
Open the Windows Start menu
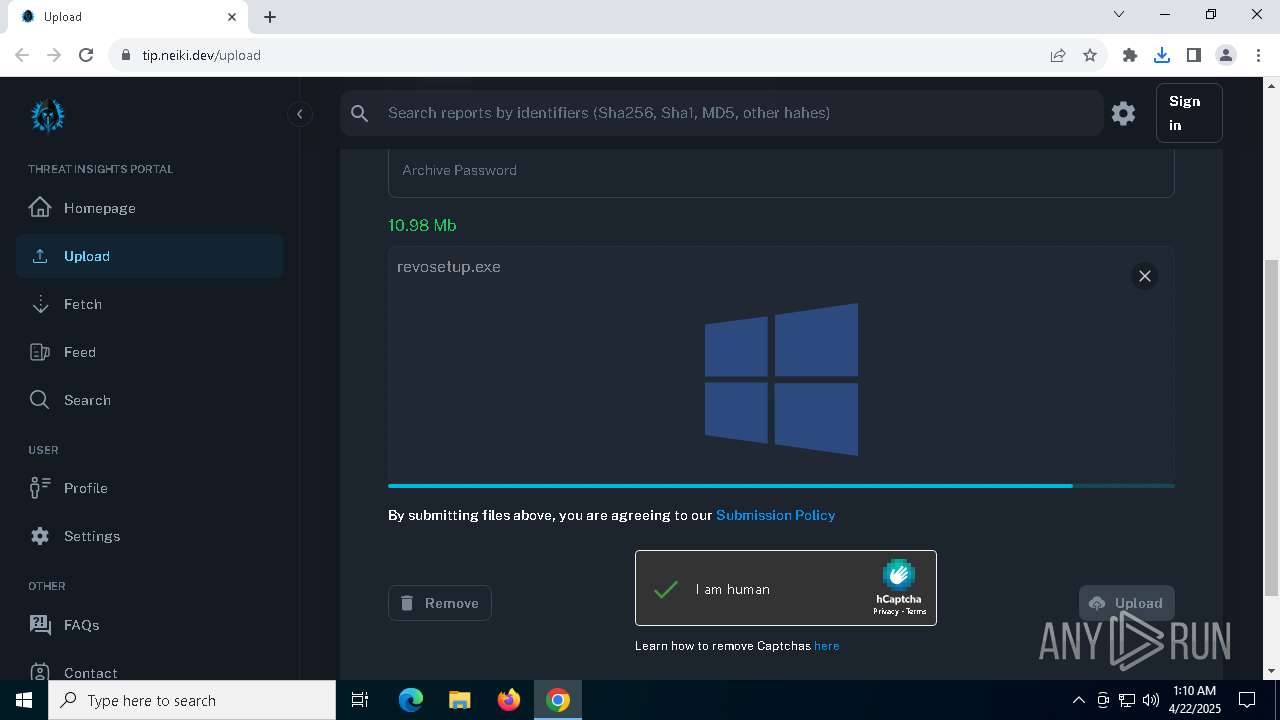pyautogui.click(x=24, y=700)
